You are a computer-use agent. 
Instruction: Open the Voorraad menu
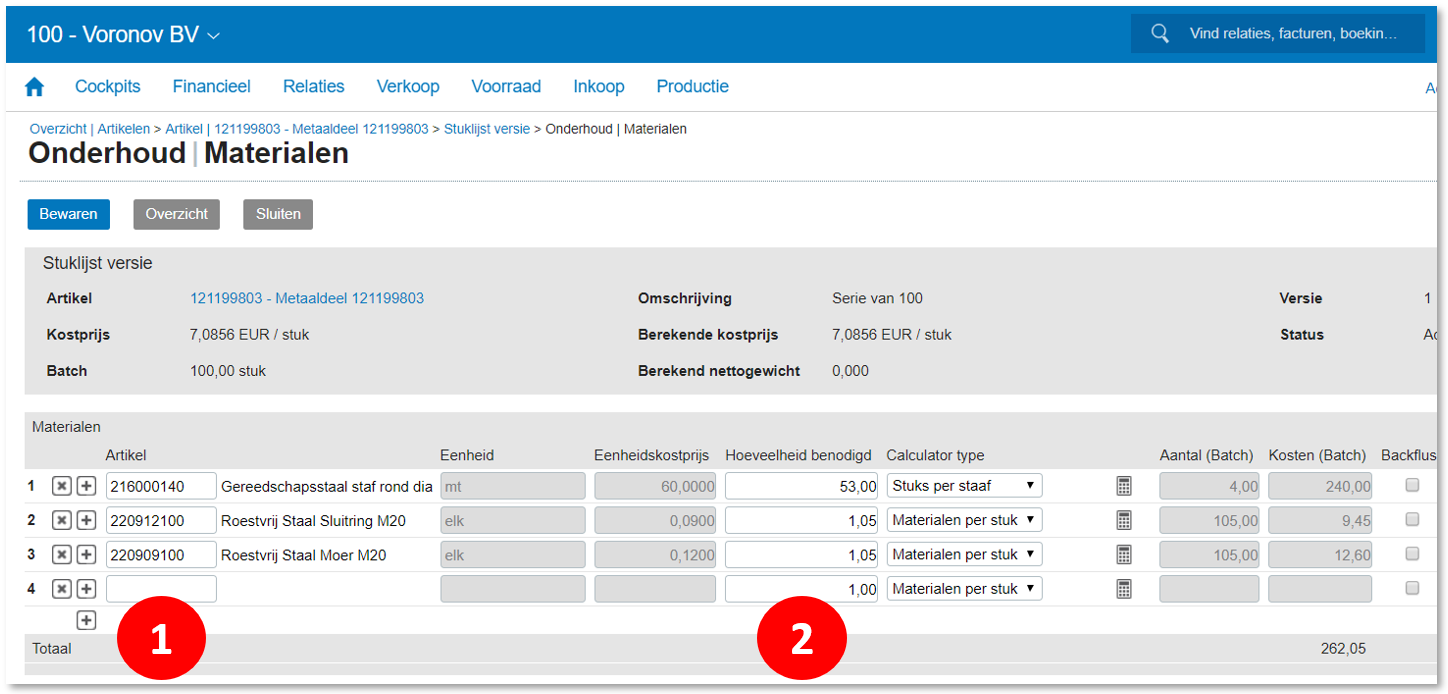pos(506,87)
